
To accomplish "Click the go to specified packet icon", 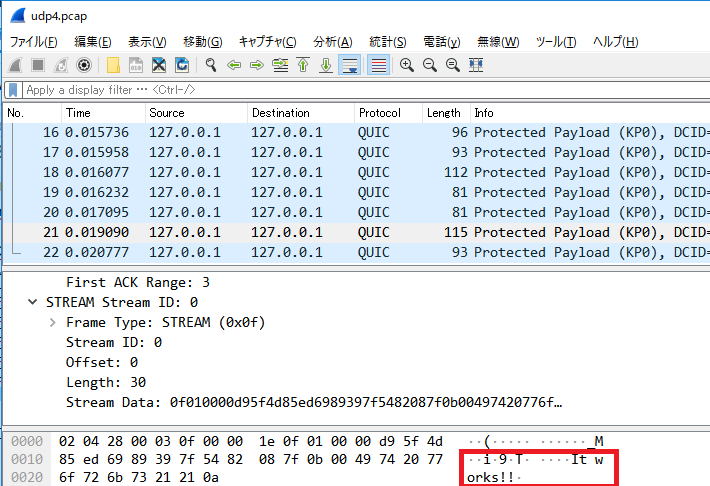I will [280, 65].
